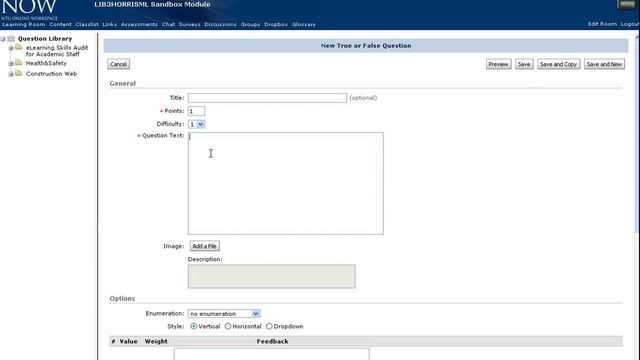Click the Feedback text box
Image resolution: width=640 pixels, height=360 pixels.
tap(271, 354)
